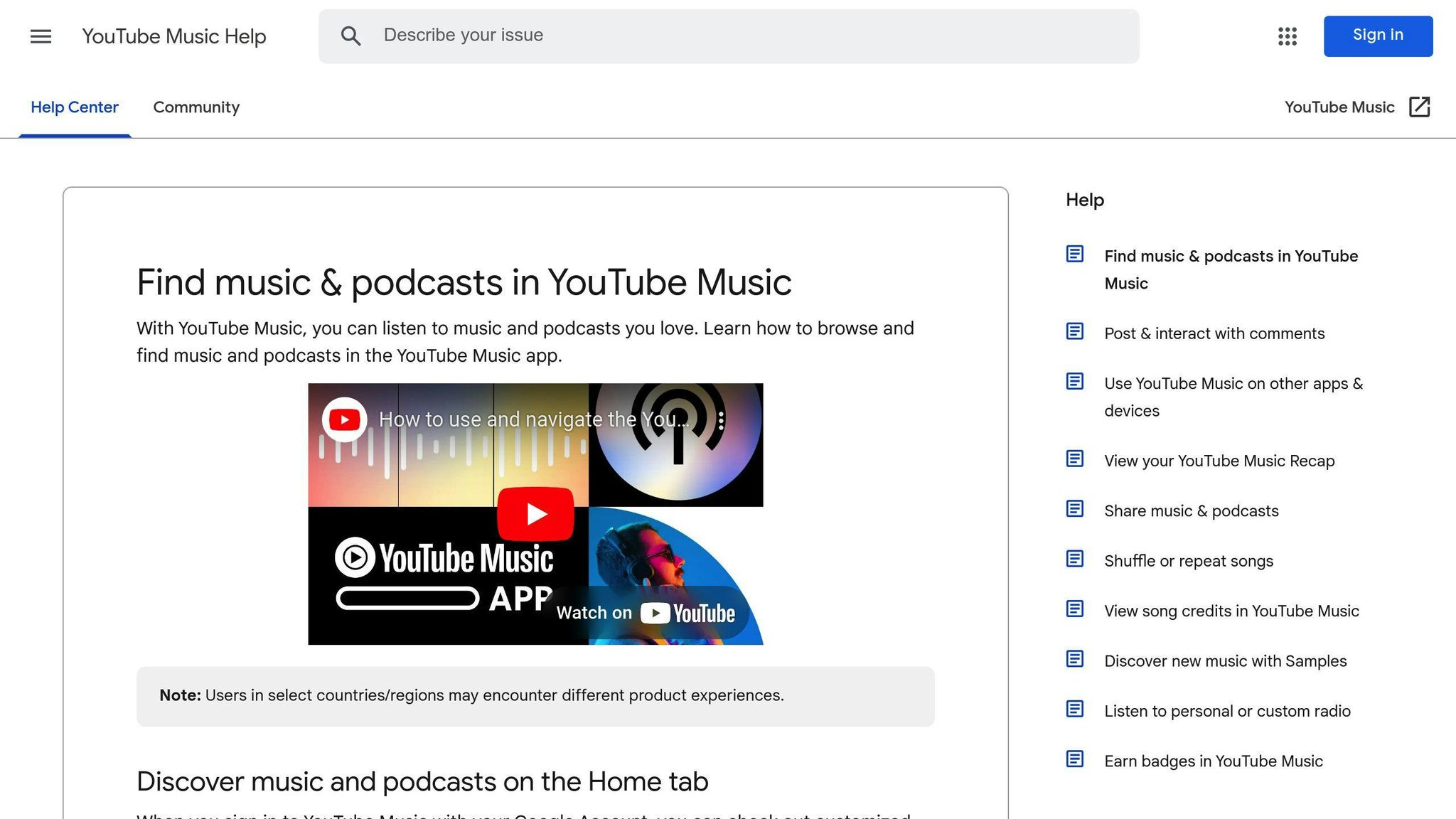
Task: Open 'View your YouTube Music Recap' article
Action: 1219,461
